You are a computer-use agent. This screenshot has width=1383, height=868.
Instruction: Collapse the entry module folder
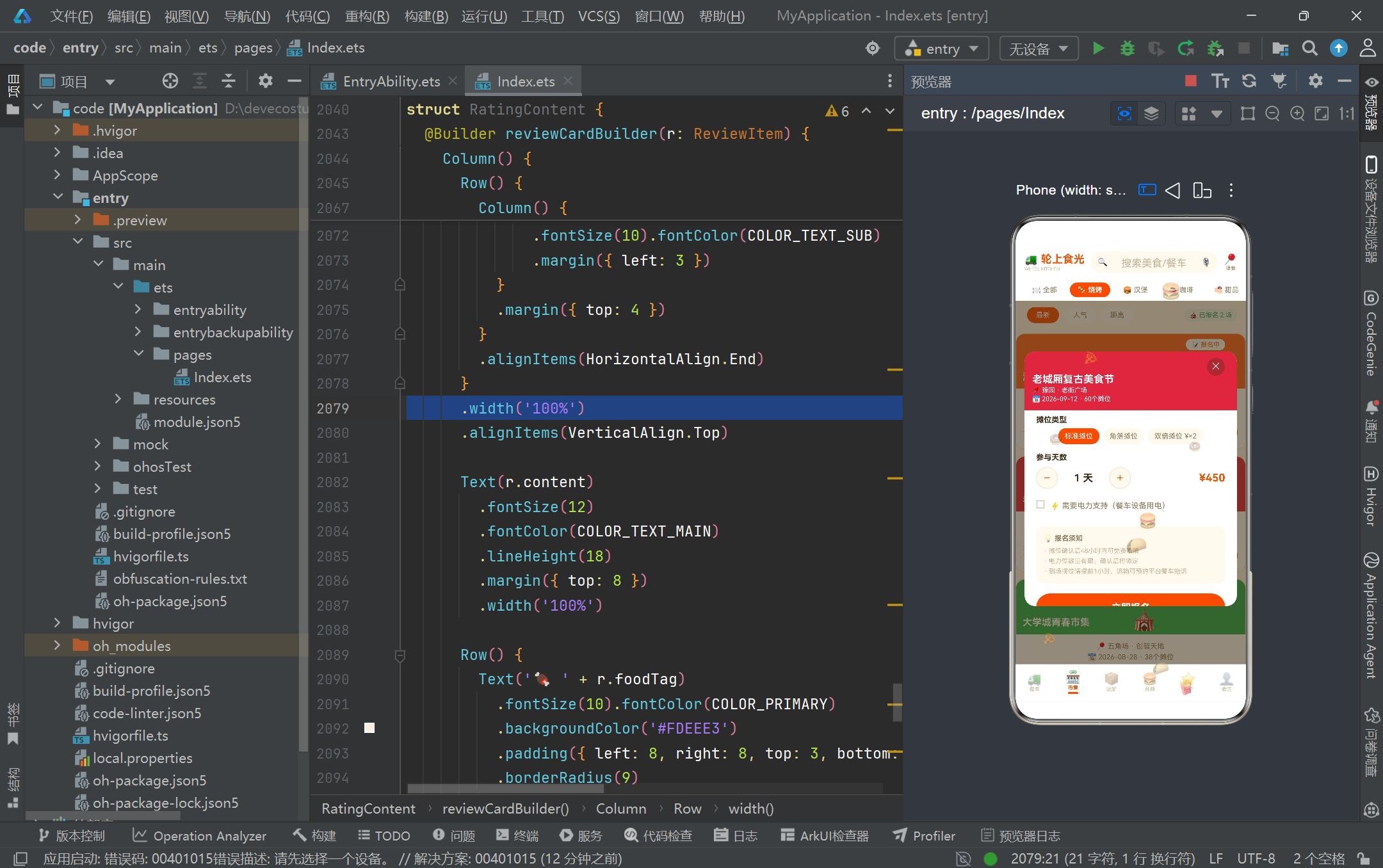coord(57,197)
